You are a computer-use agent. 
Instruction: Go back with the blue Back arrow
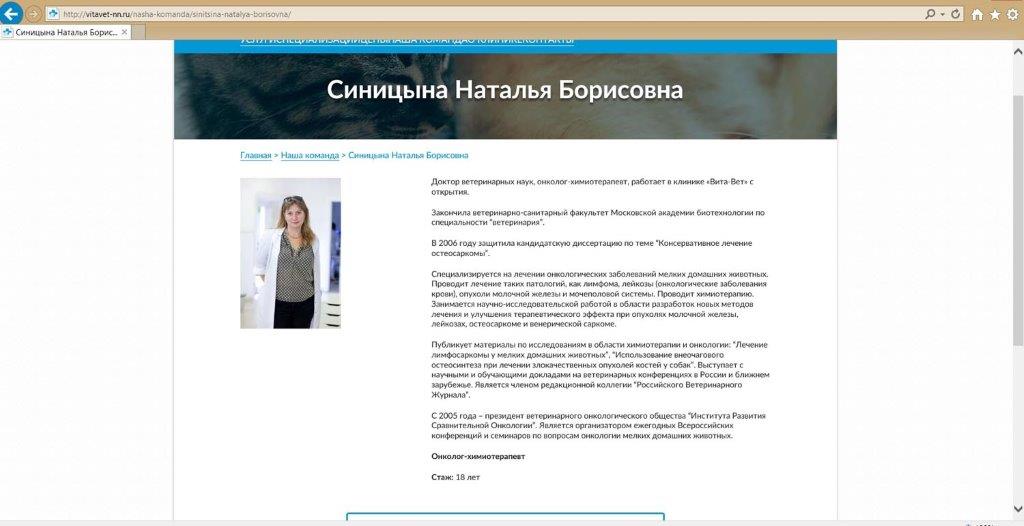click(x=12, y=13)
